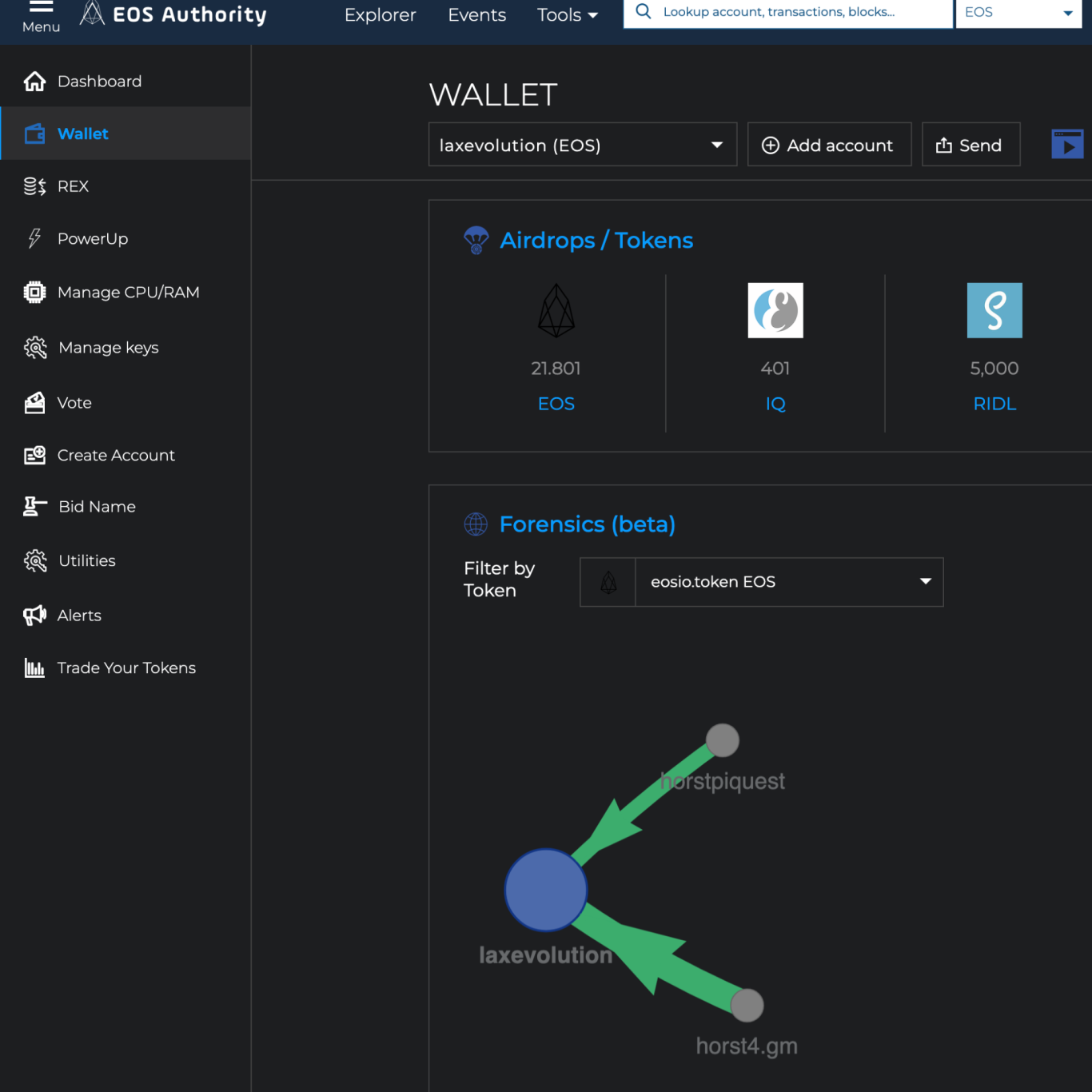Screen dimensions: 1092x1092
Task: Click the IQ token link
Action: click(775, 404)
